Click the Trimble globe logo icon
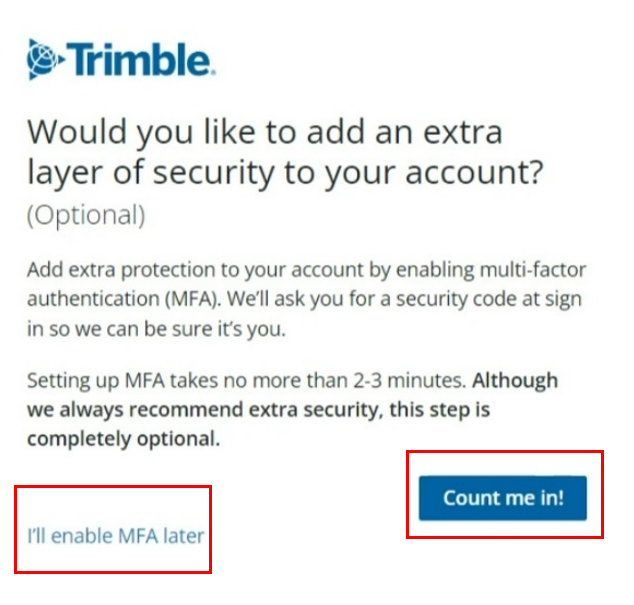Viewport: 634px width, 605px height. 45,58
